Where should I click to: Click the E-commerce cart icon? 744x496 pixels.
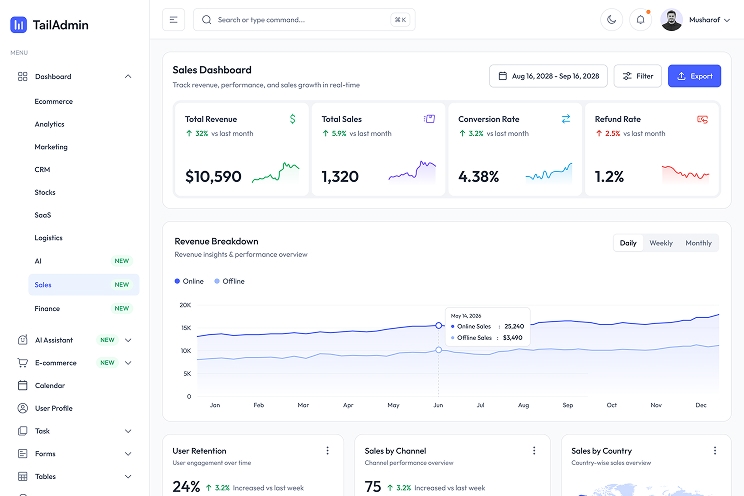pos(22,363)
